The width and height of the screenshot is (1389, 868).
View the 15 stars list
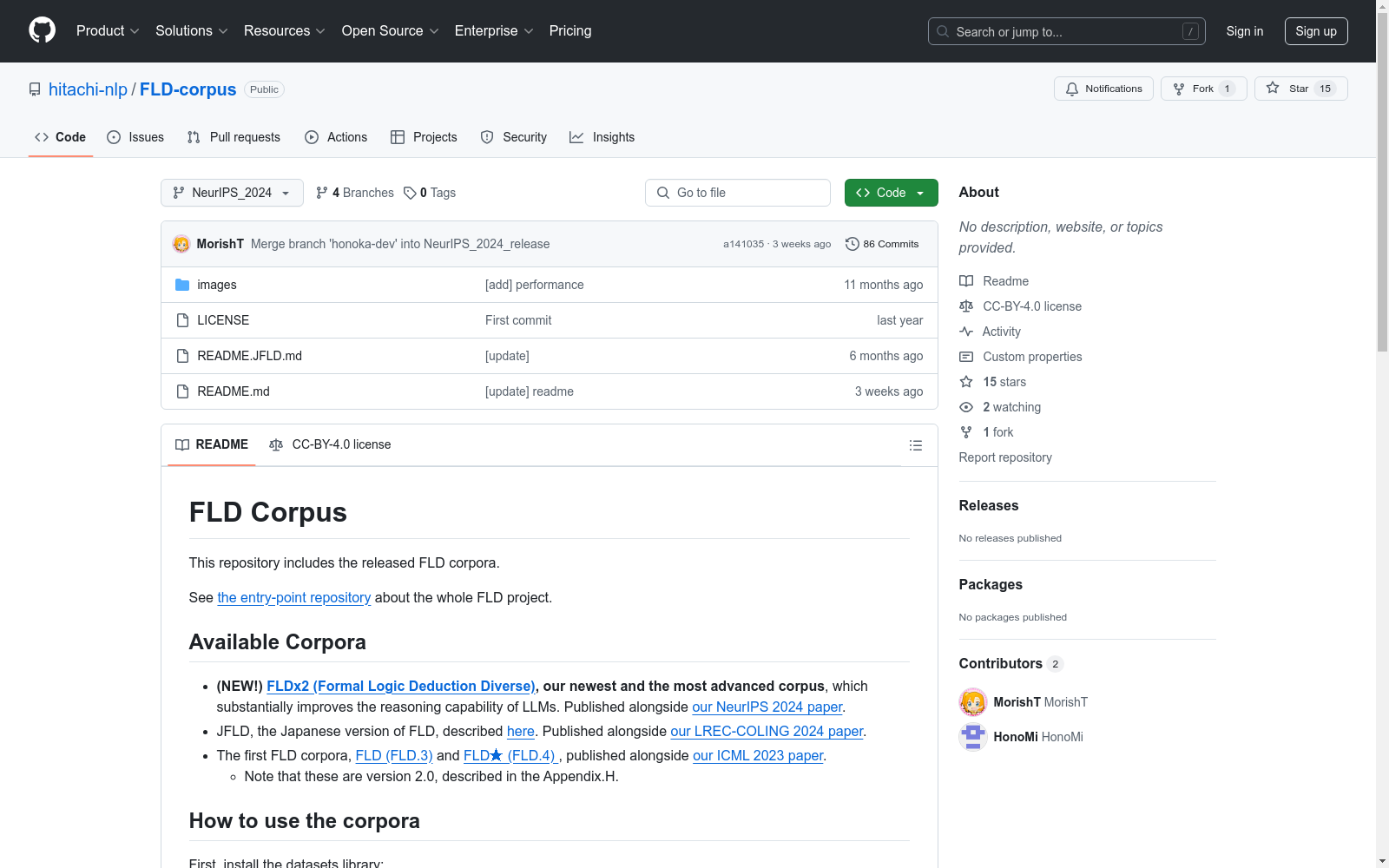point(993,382)
